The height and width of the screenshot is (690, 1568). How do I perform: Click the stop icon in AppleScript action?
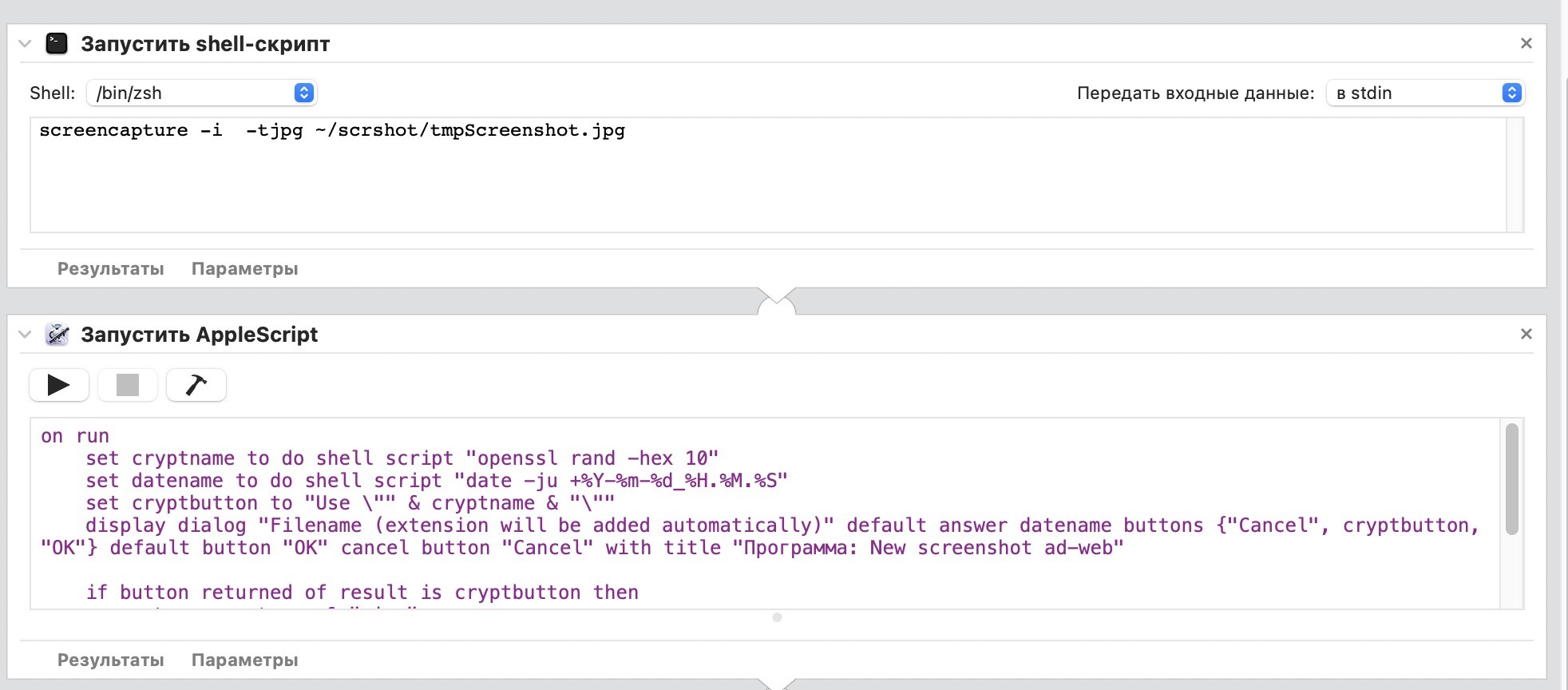pos(127,385)
